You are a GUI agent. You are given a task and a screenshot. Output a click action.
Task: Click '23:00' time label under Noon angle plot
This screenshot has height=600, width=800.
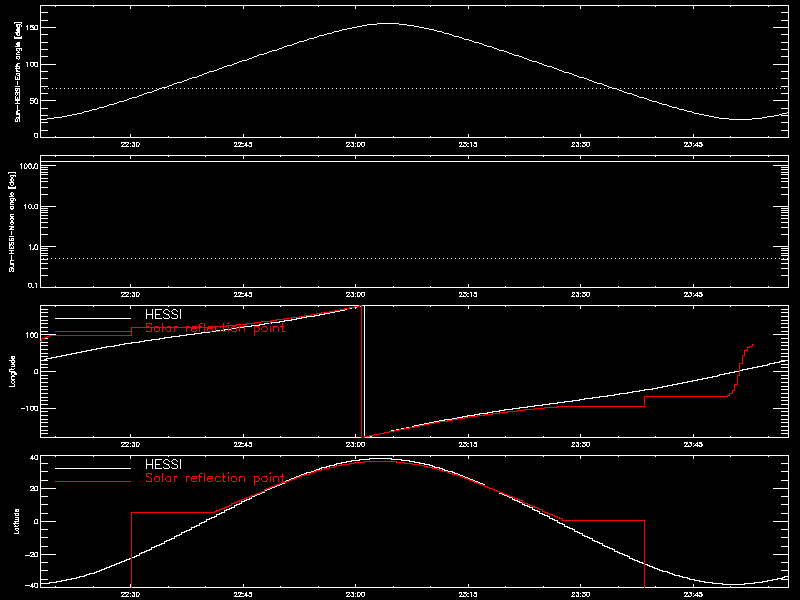[x=356, y=295]
